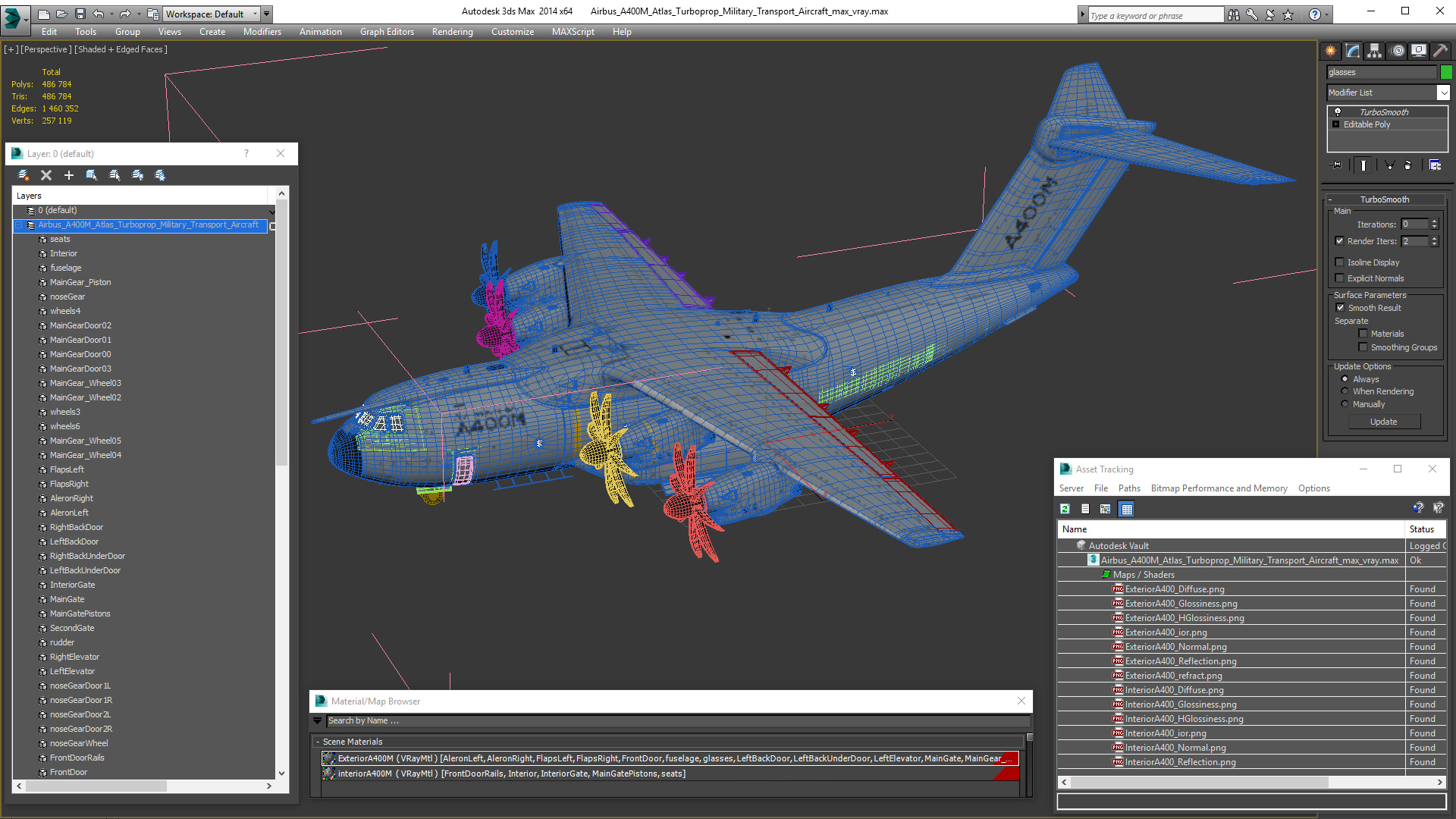Click Table View icon in Asset Tracking toolbar
This screenshot has width=1456, height=819.
click(1127, 509)
